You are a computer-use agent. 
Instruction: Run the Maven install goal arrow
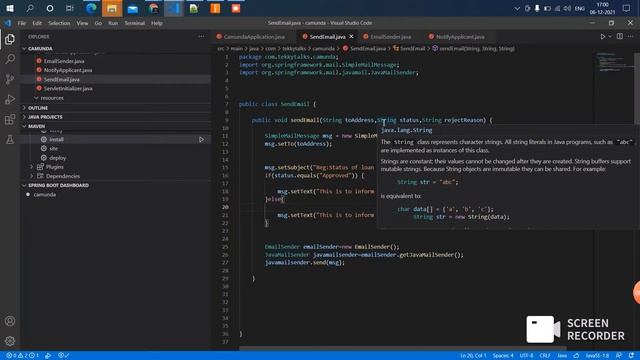[x=201, y=140]
